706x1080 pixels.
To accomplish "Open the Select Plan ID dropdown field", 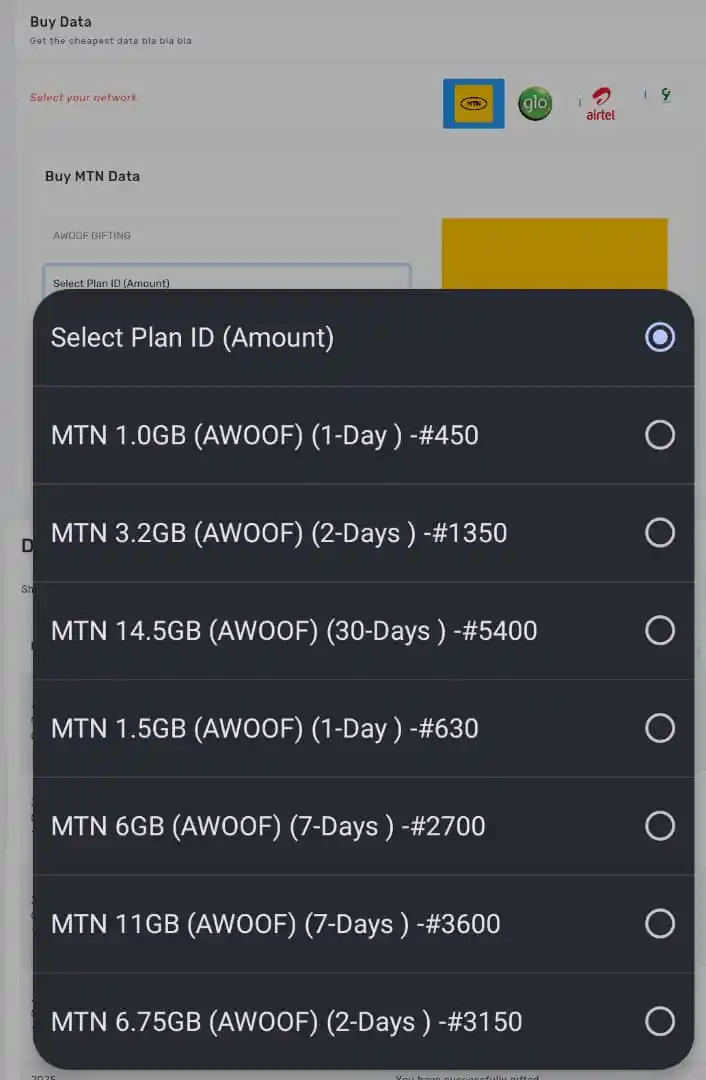I will coord(227,277).
